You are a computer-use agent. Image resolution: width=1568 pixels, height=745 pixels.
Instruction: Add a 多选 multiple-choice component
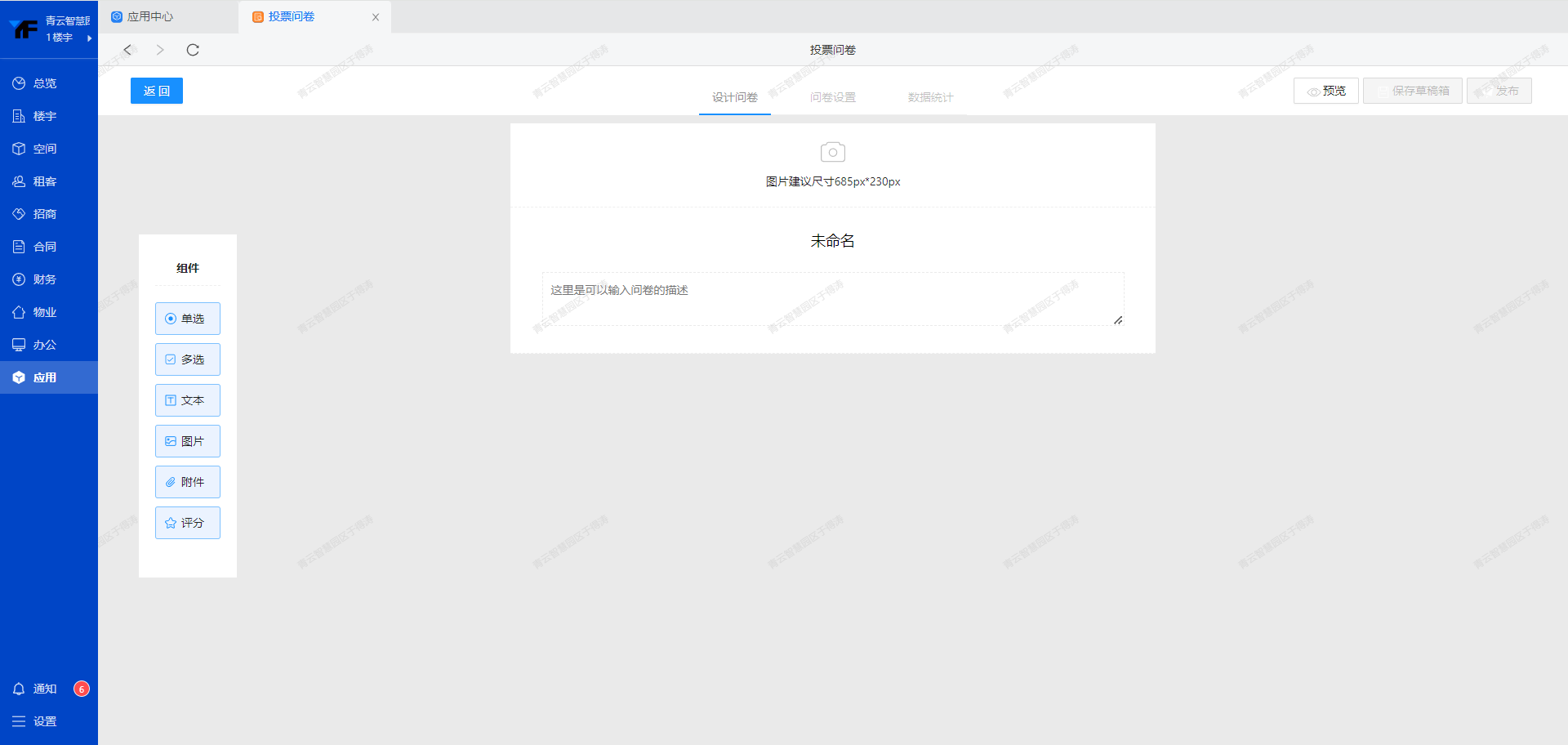pos(188,359)
